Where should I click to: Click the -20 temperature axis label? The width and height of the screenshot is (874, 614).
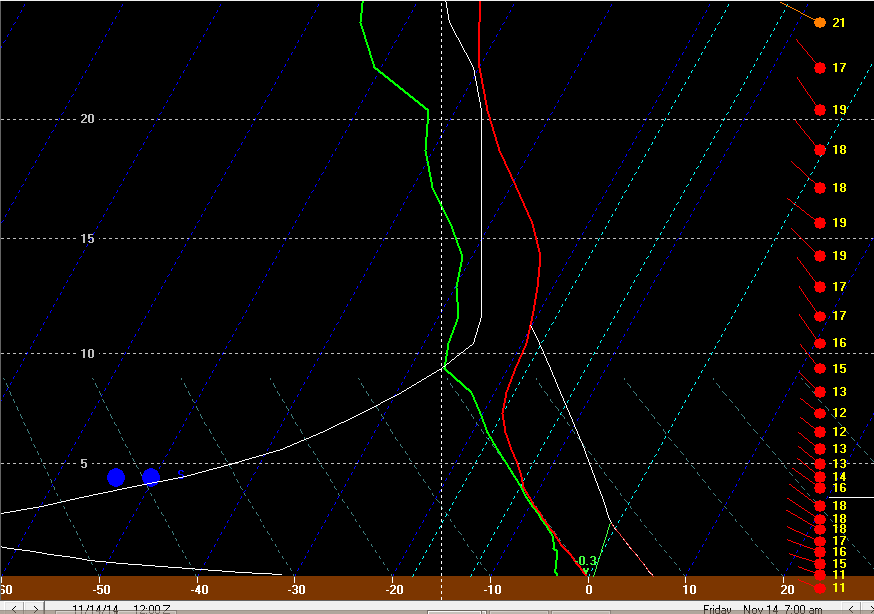point(393,589)
